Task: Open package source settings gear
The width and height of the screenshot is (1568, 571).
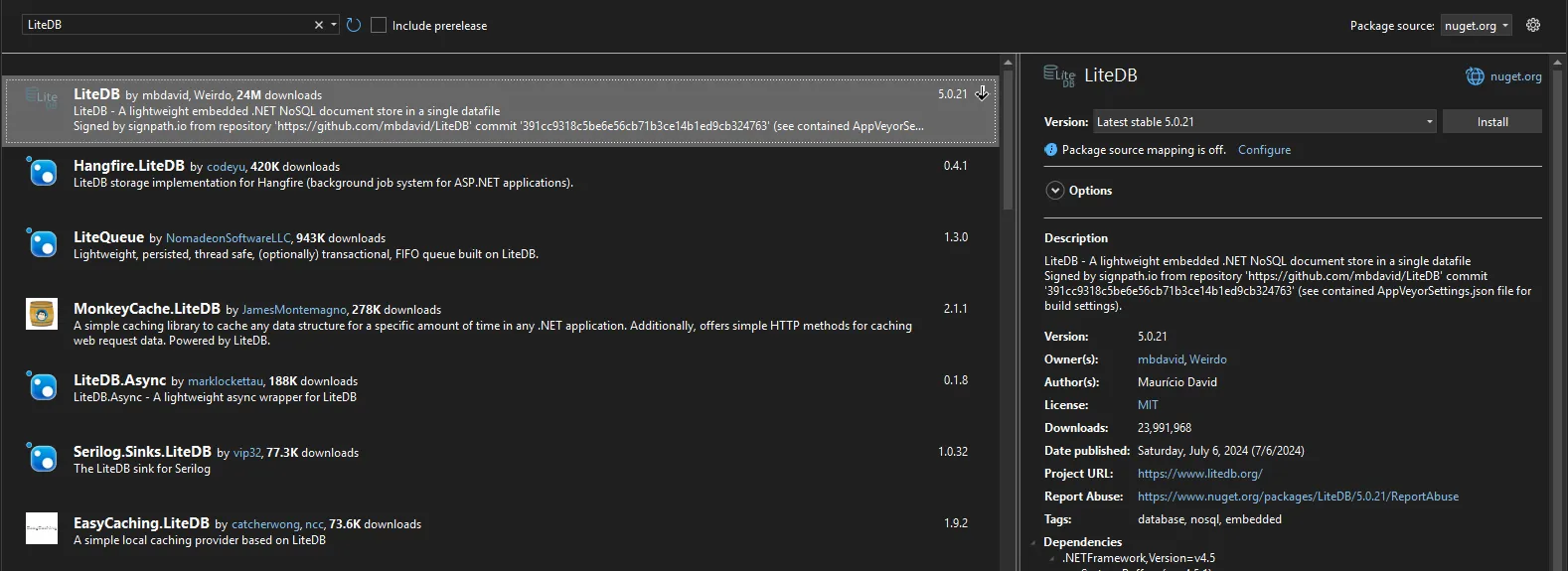Action: pos(1533,25)
